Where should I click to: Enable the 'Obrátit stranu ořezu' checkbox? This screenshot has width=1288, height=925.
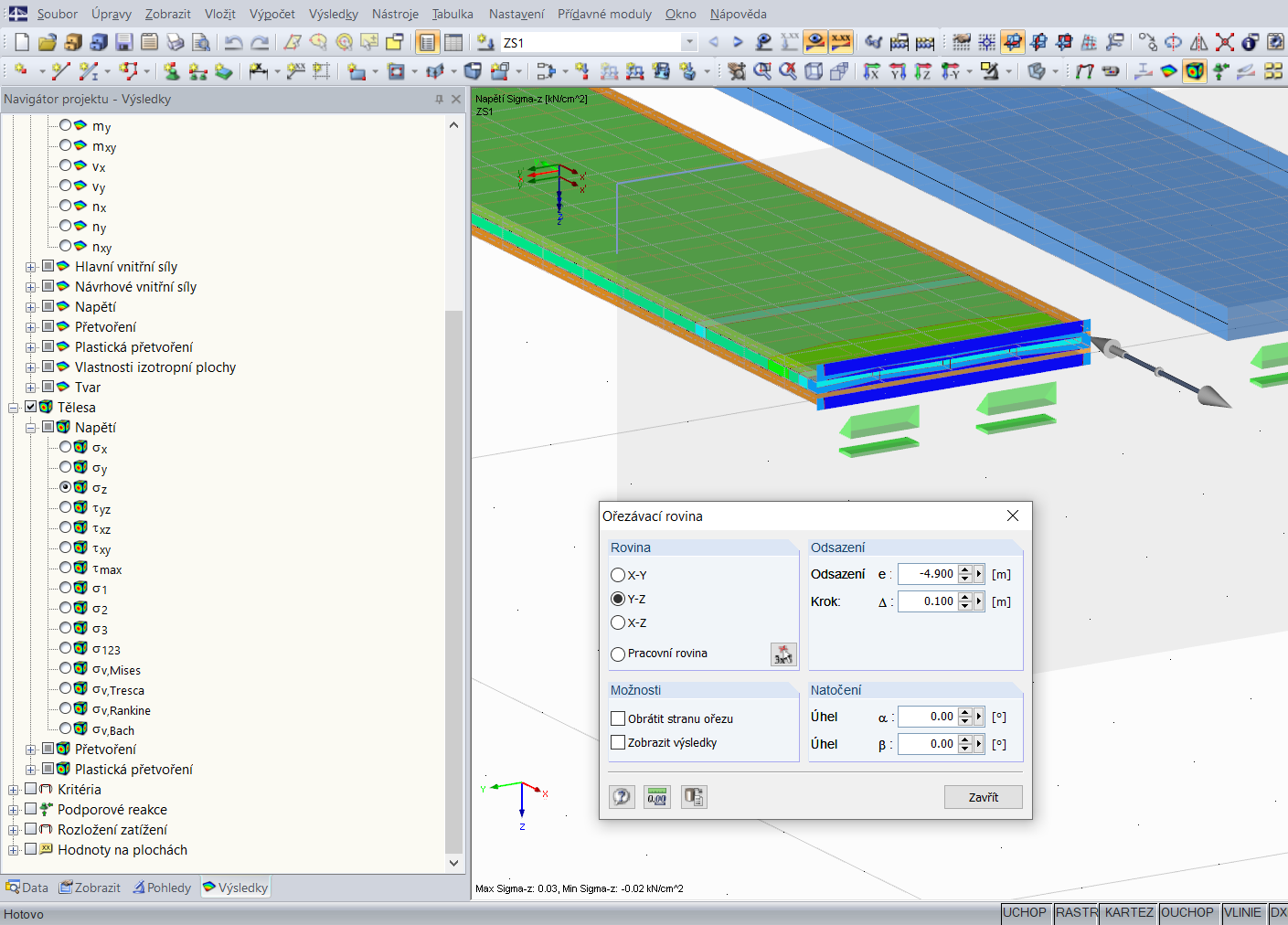click(x=618, y=718)
